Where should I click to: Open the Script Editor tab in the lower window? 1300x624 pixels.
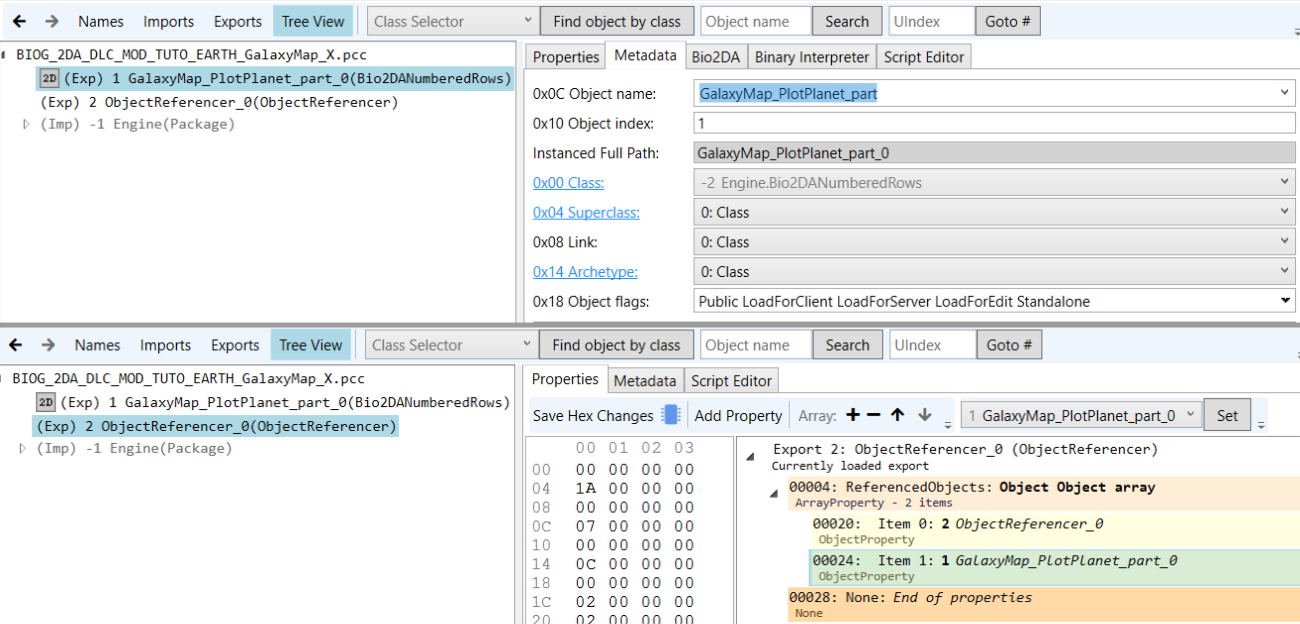point(731,380)
